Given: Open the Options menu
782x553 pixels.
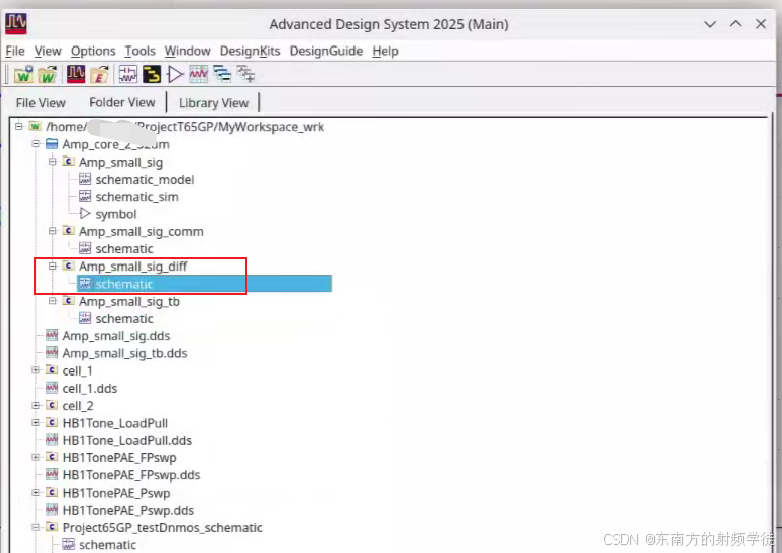Looking at the screenshot, I should pos(93,51).
